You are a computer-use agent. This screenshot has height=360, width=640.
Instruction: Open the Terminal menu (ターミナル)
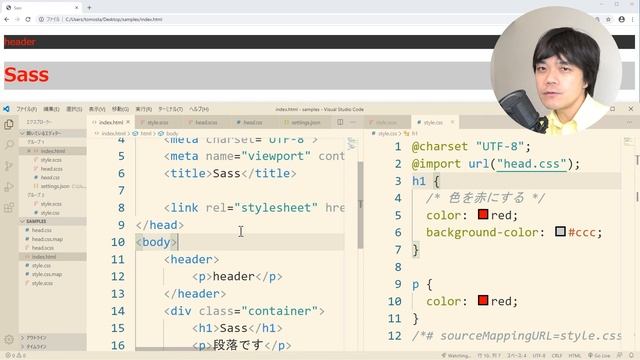pos(170,109)
